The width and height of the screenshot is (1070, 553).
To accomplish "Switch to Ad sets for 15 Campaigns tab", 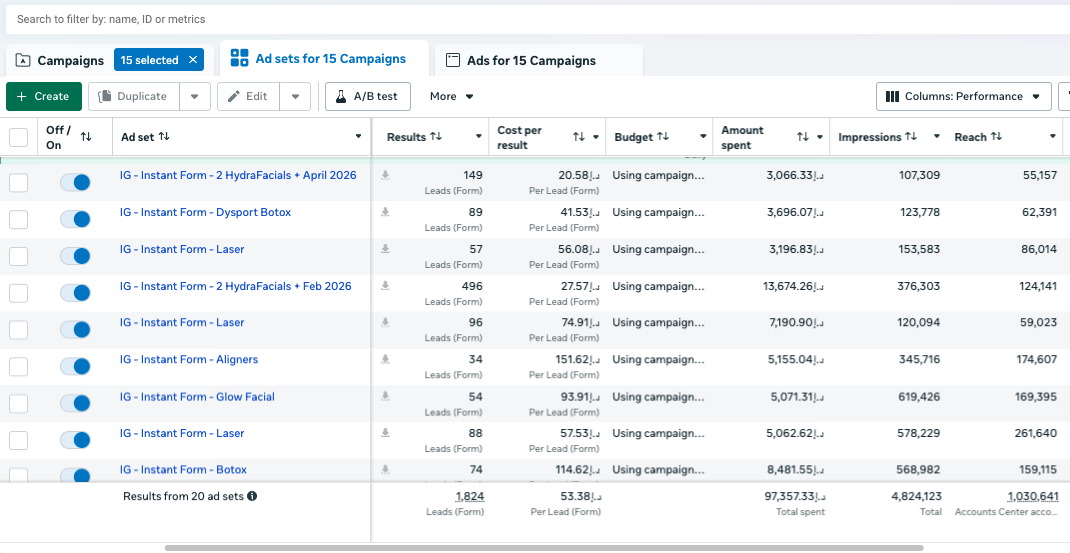I will coord(325,59).
